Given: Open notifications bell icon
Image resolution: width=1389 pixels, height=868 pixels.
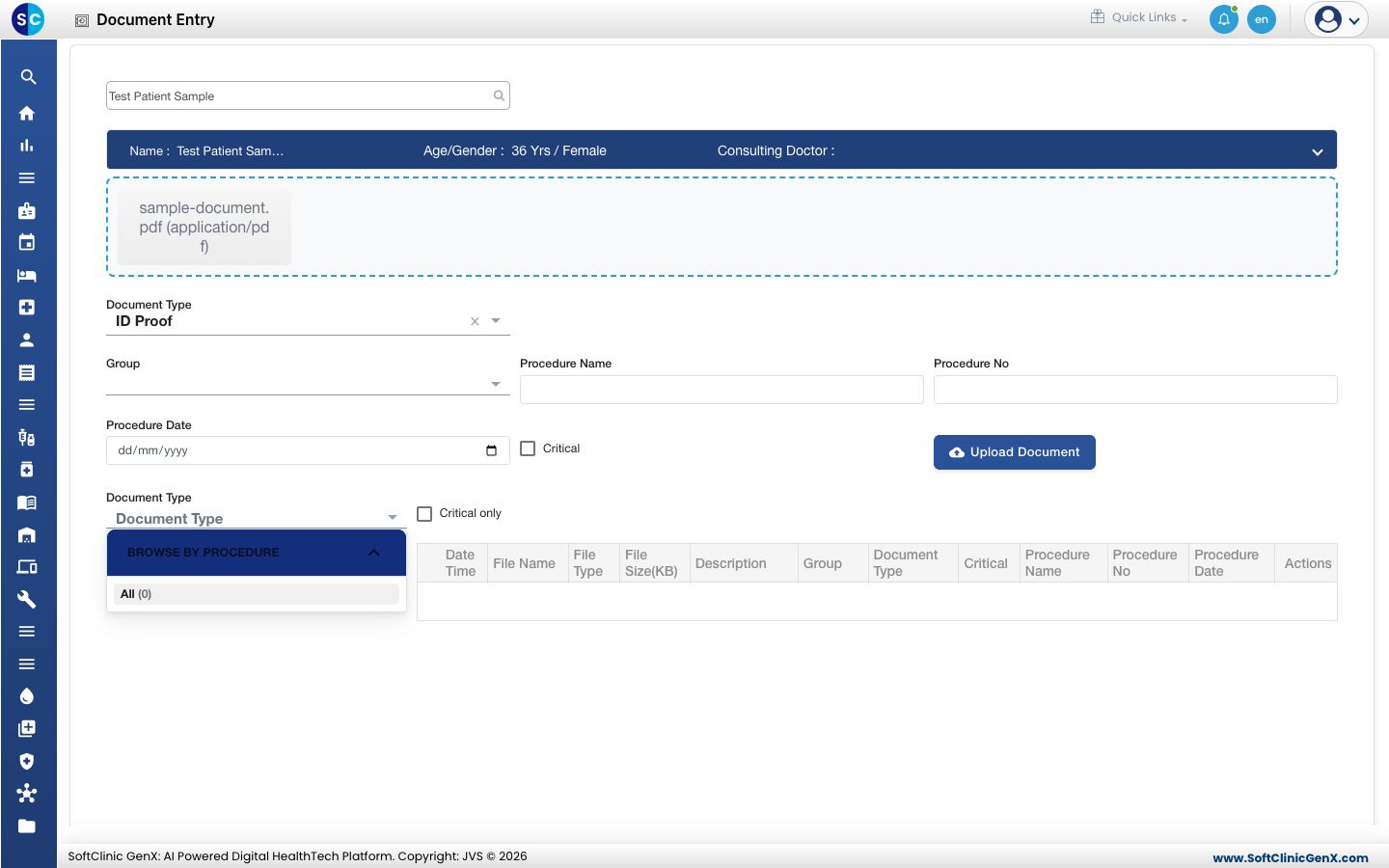Looking at the screenshot, I should click(x=1224, y=19).
